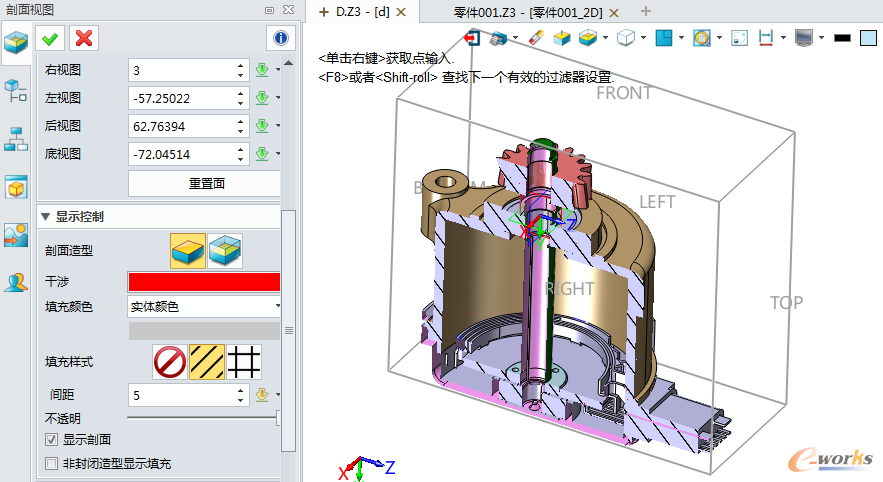Select the no-fill style icon
Viewport: 883px width, 482px height.
click(169, 361)
